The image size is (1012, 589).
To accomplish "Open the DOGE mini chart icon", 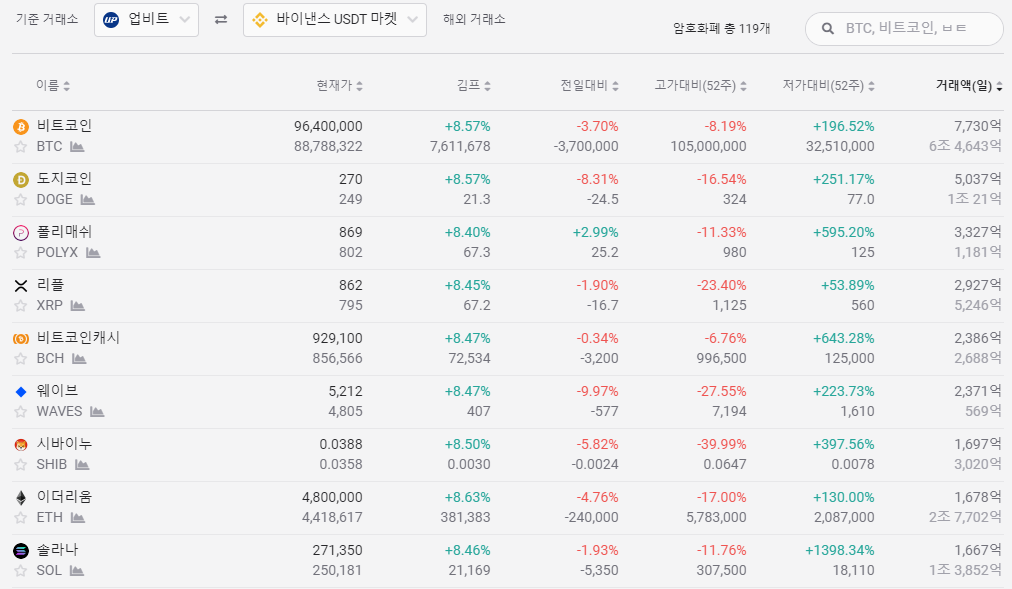I will [88, 200].
